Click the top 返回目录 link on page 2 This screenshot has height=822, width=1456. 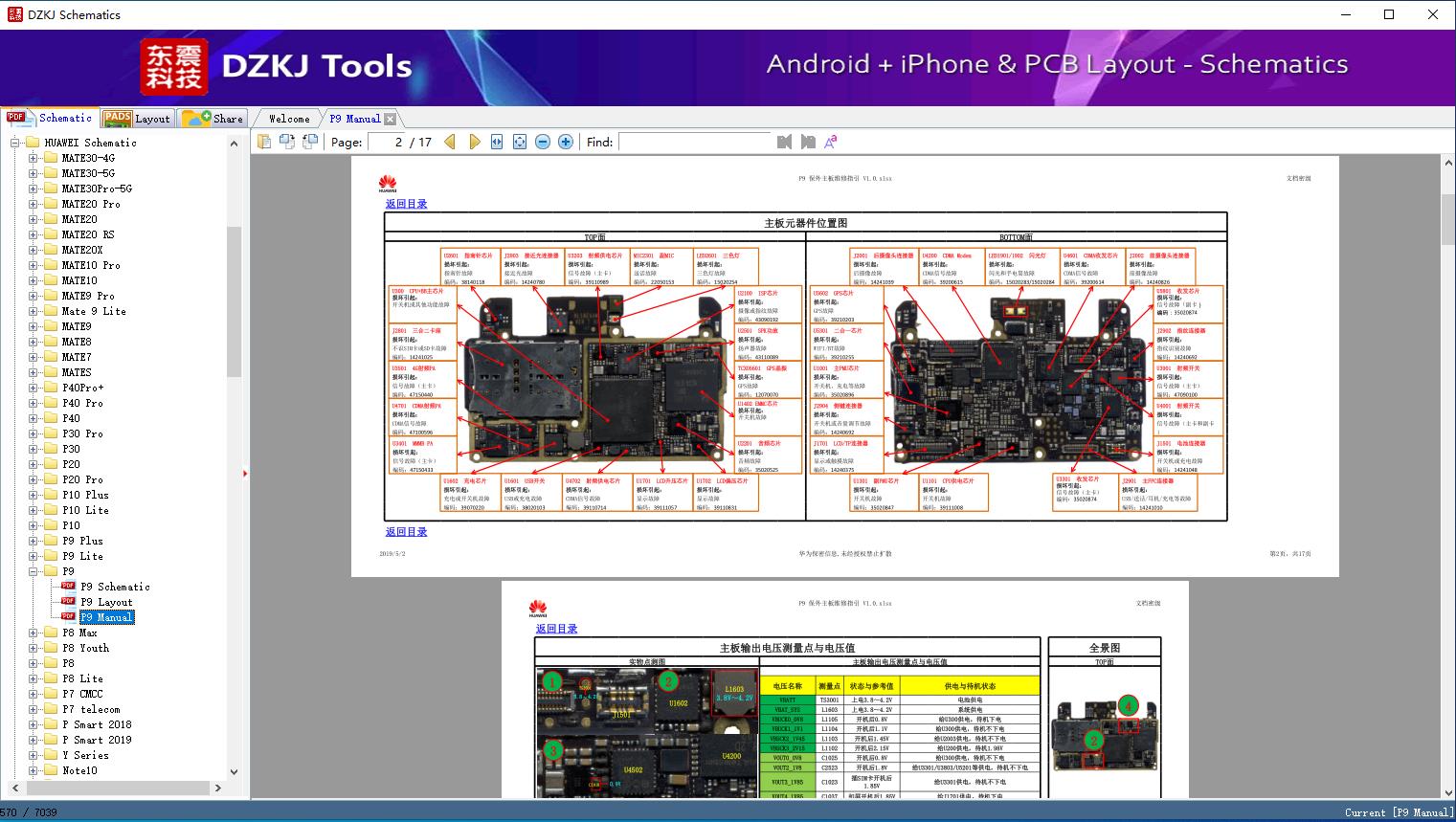pyautogui.click(x=406, y=204)
